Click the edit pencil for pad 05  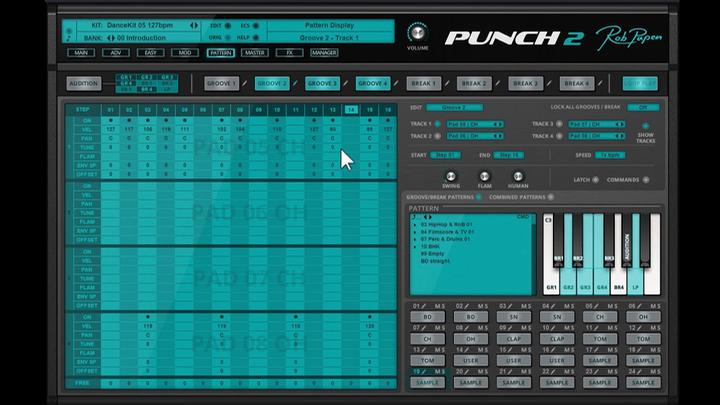596,306
